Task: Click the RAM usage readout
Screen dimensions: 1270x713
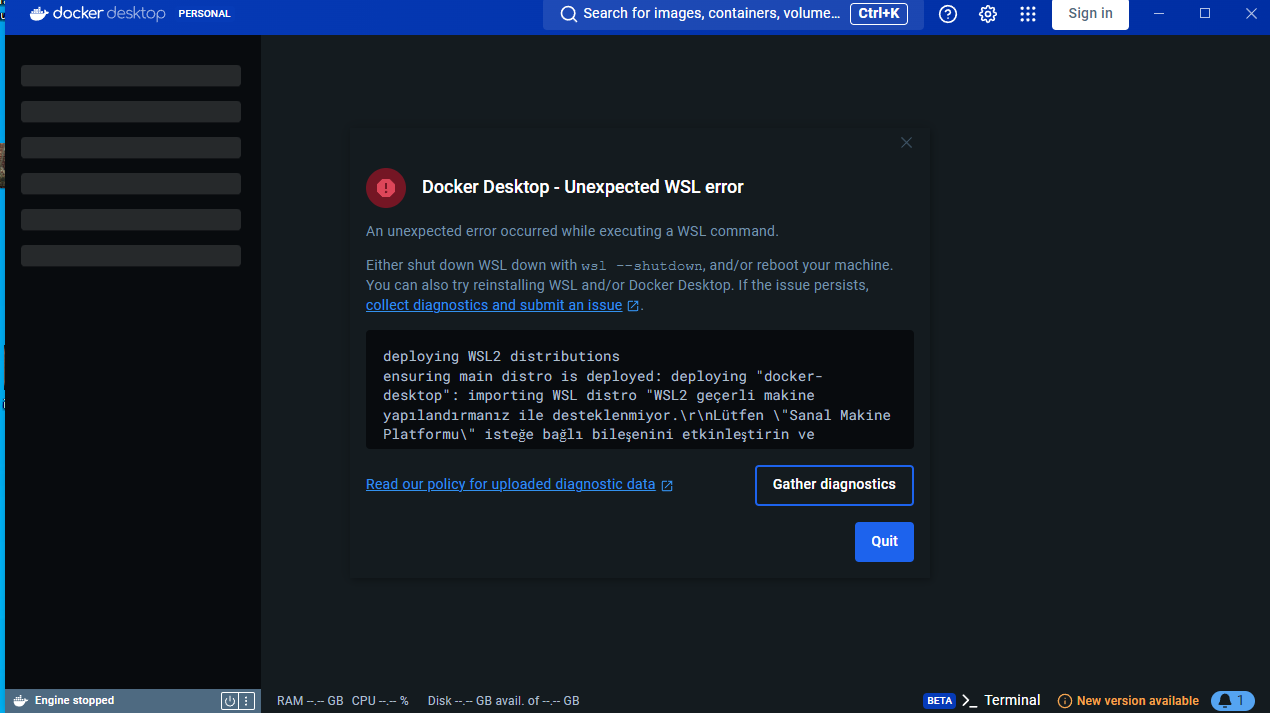Action: (x=310, y=701)
